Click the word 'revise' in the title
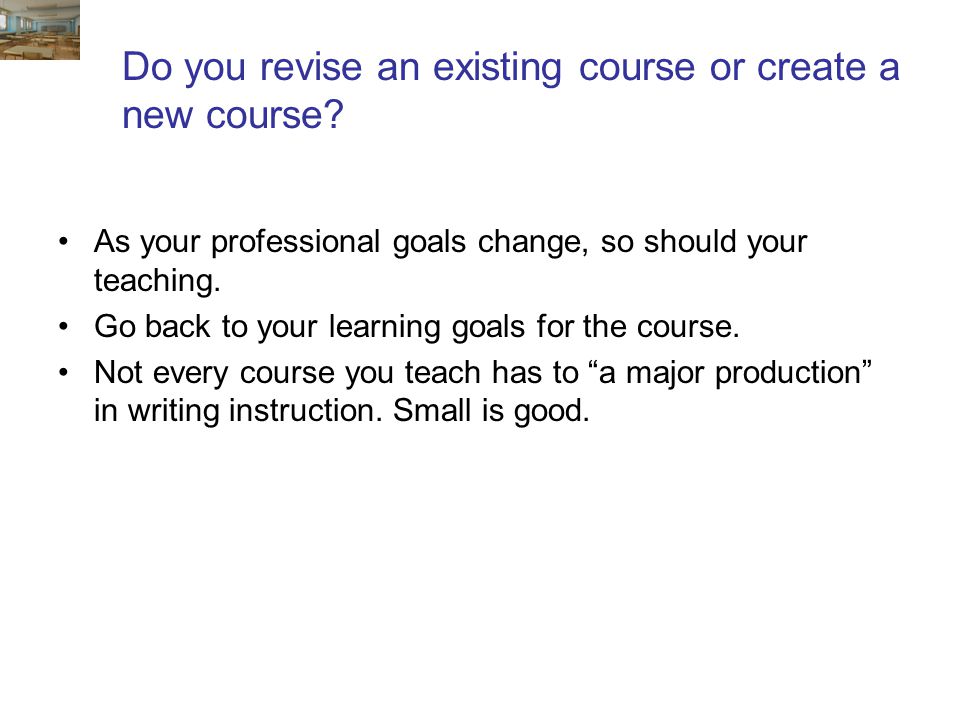960x720 pixels. tap(310, 67)
